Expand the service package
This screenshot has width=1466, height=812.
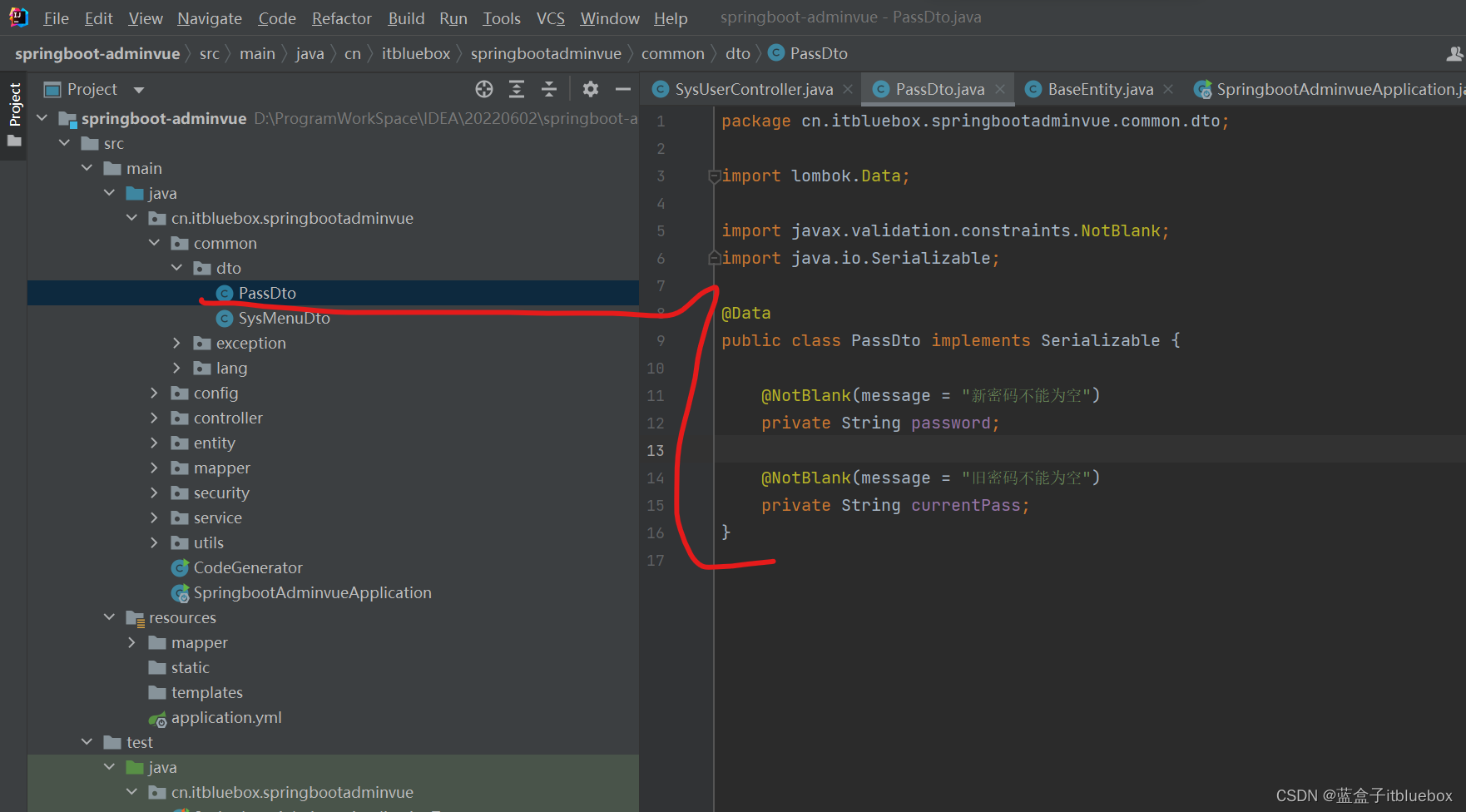pyautogui.click(x=154, y=517)
